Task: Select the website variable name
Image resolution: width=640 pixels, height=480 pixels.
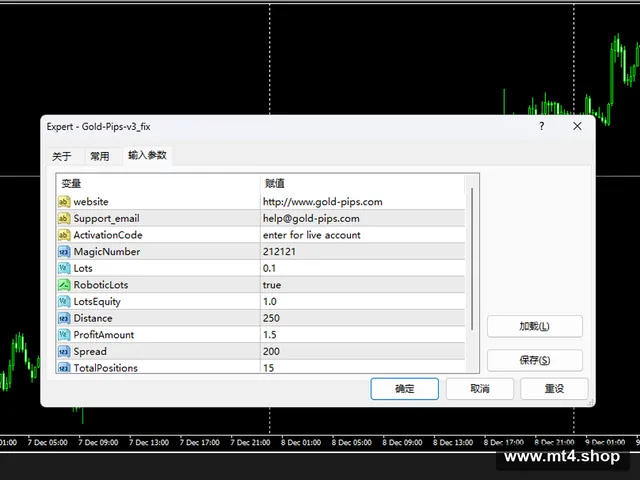Action: [x=91, y=202]
